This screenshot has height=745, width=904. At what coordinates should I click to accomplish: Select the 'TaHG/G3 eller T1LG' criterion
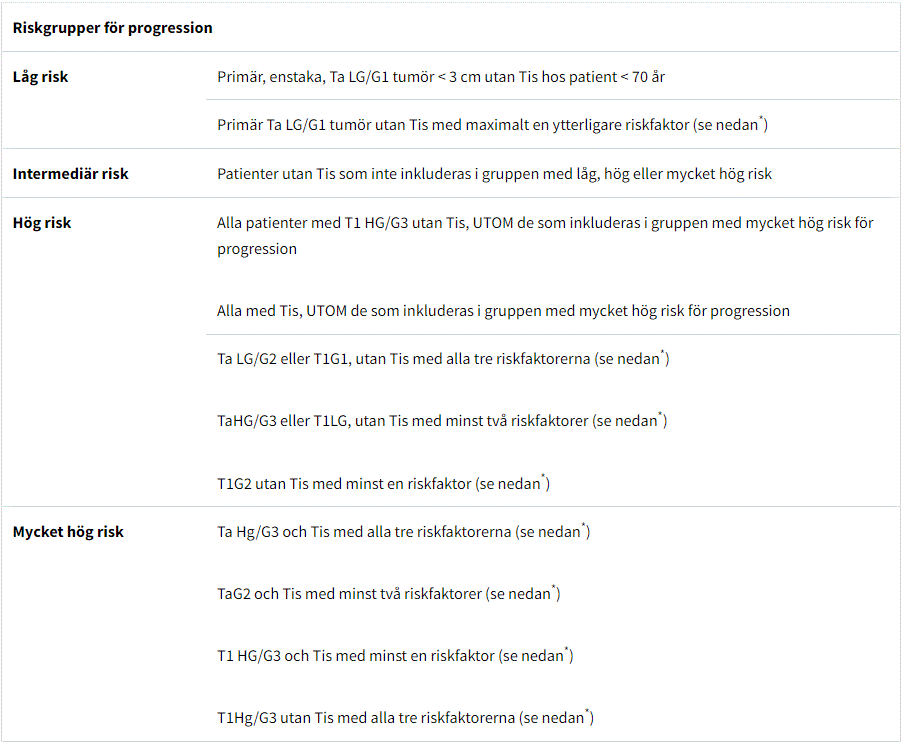click(x=441, y=421)
